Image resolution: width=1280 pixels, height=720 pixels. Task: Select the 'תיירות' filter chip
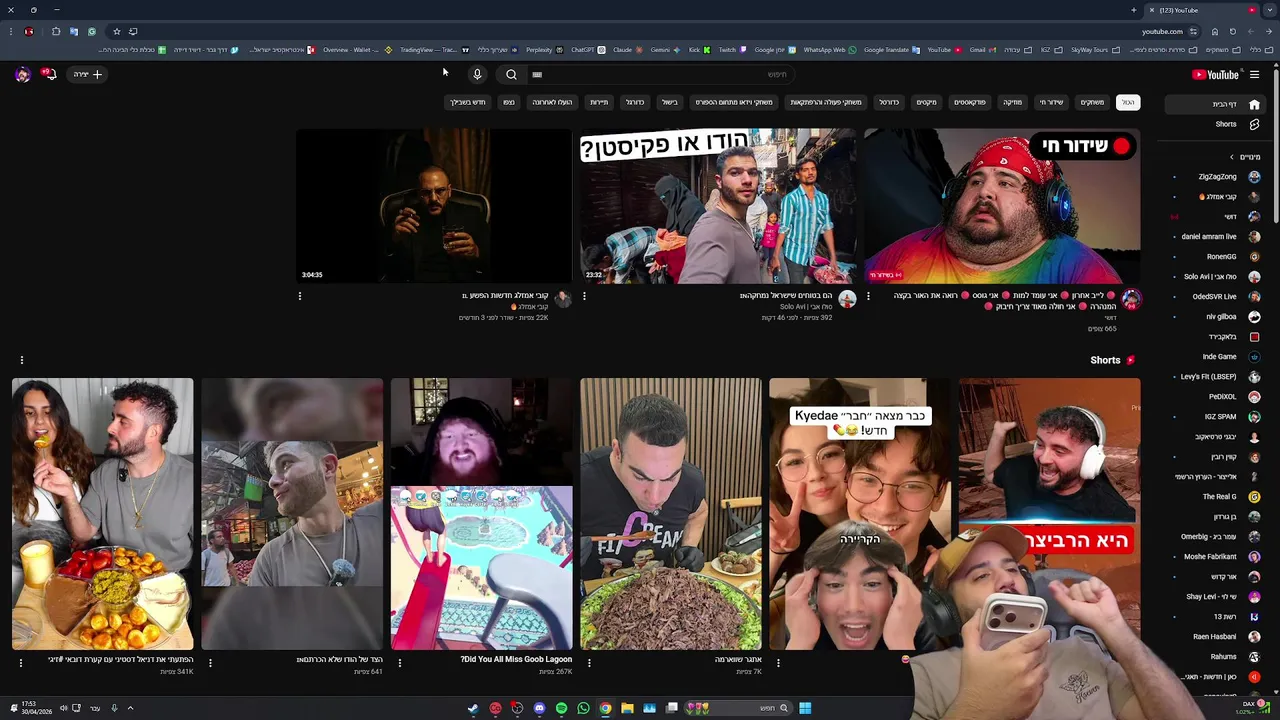pyautogui.click(x=599, y=102)
